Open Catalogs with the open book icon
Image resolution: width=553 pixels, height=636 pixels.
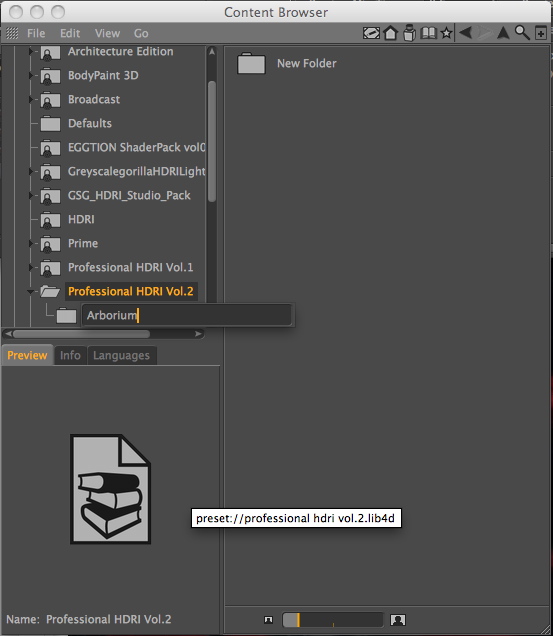(428, 33)
